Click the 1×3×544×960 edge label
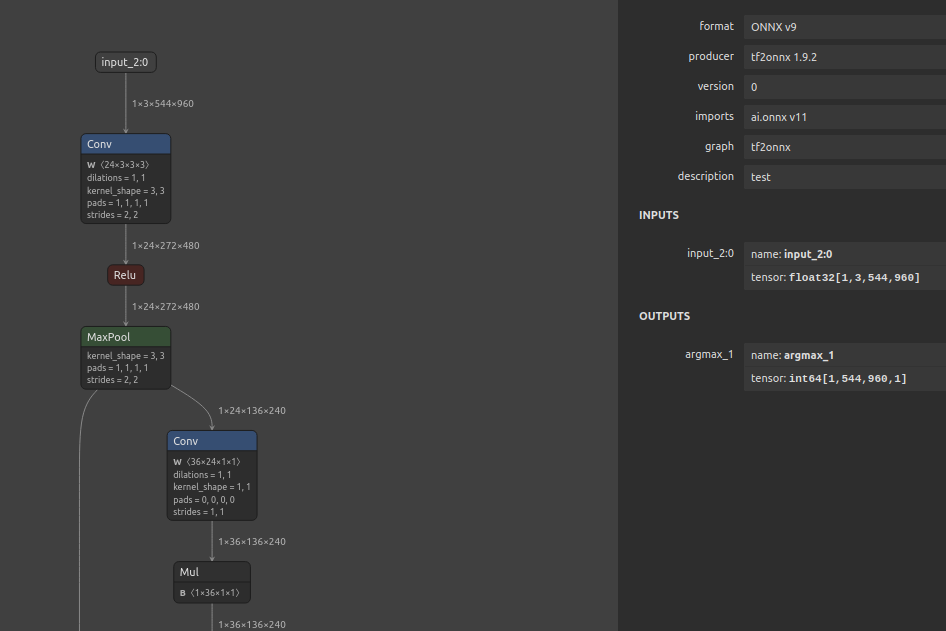Screen dimensions: 946x631 point(163,104)
